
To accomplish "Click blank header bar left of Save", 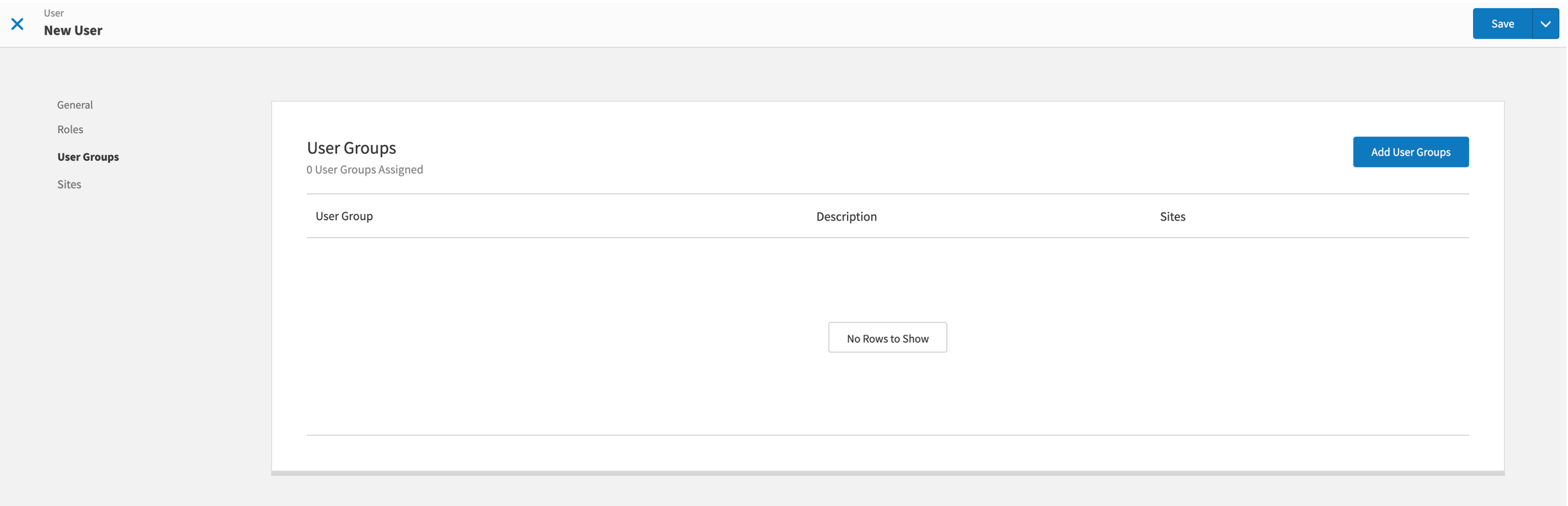I will point(796,24).
